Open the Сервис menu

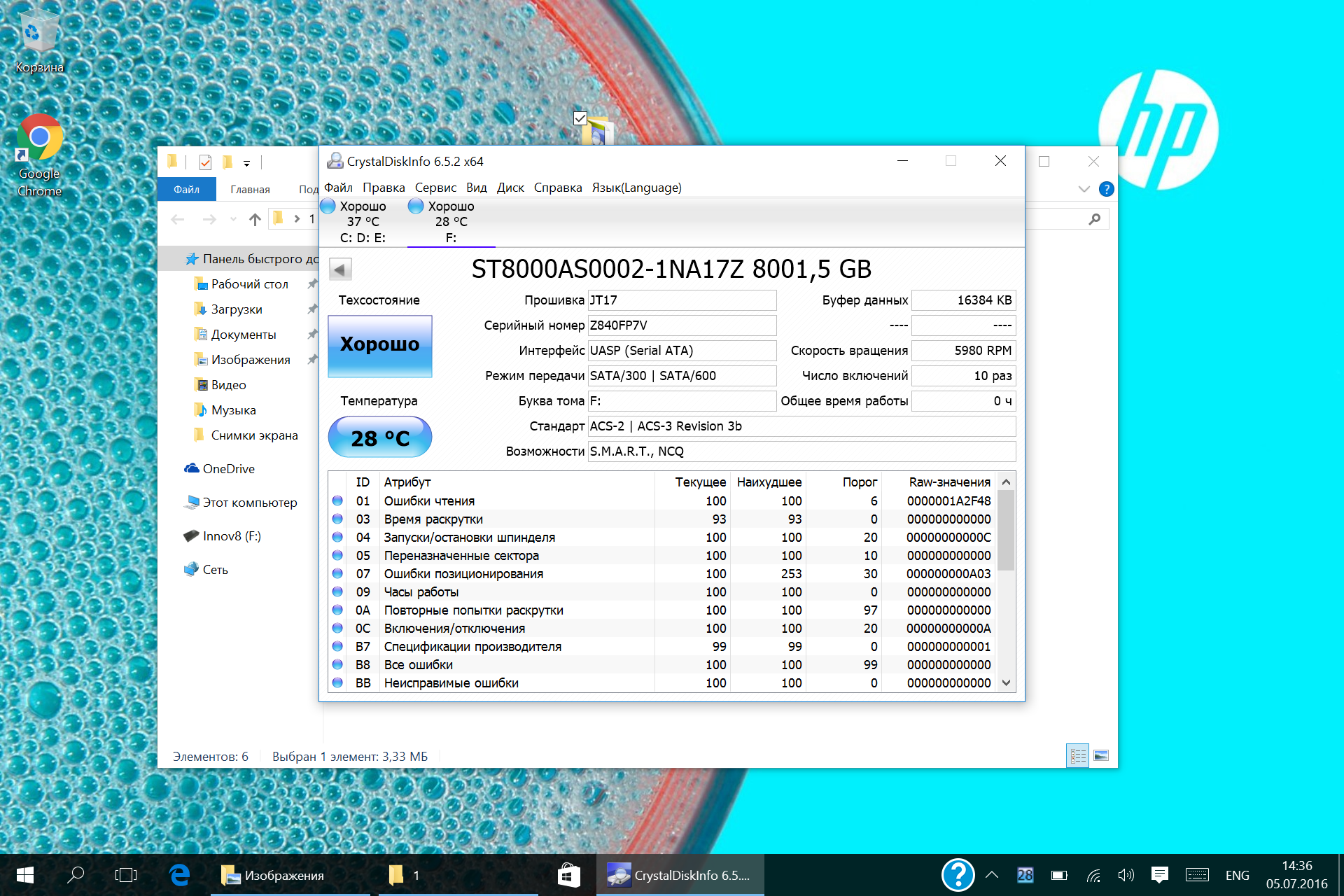[x=435, y=188]
